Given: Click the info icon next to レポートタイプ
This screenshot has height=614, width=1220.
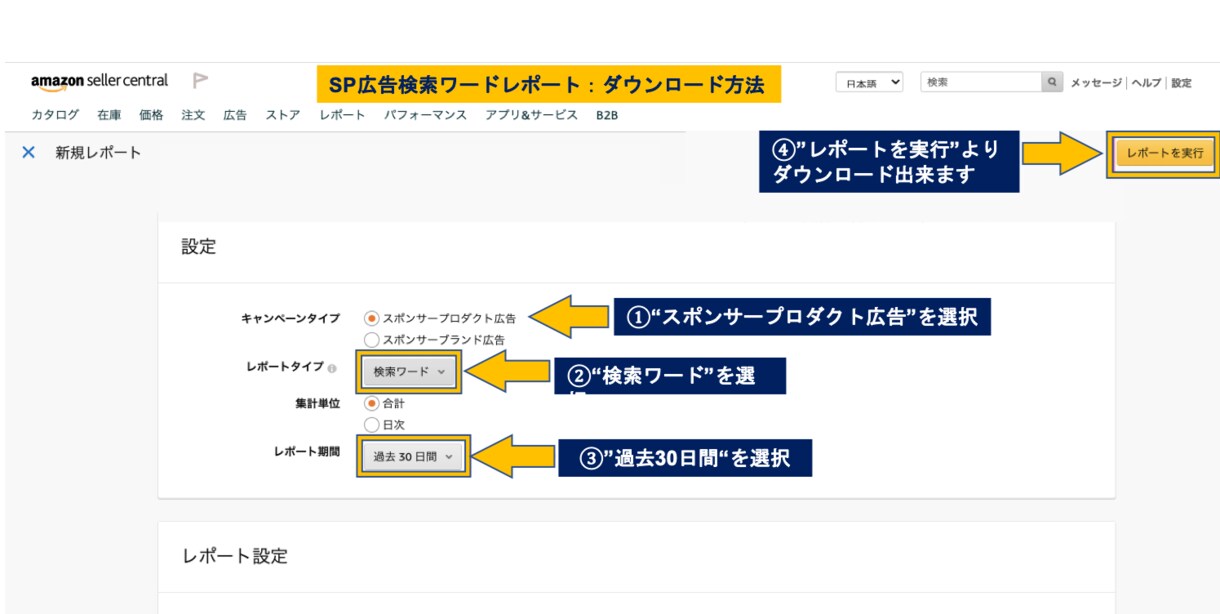Looking at the screenshot, I should coord(332,369).
